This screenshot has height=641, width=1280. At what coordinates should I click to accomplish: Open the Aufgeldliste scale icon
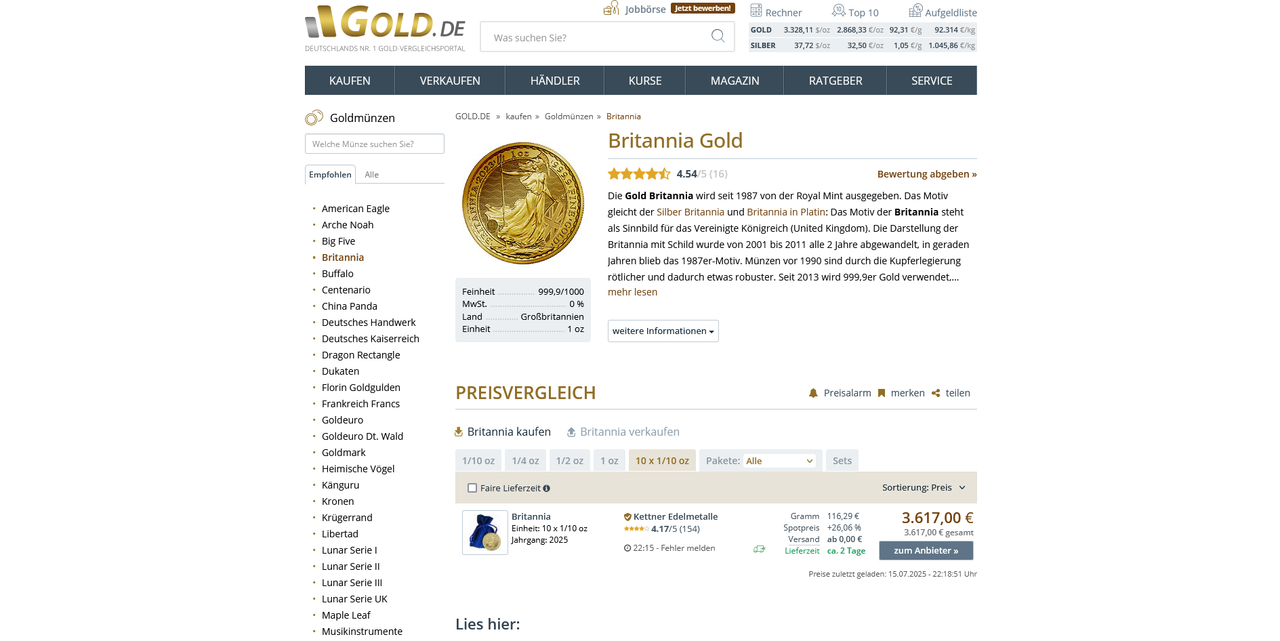915,11
